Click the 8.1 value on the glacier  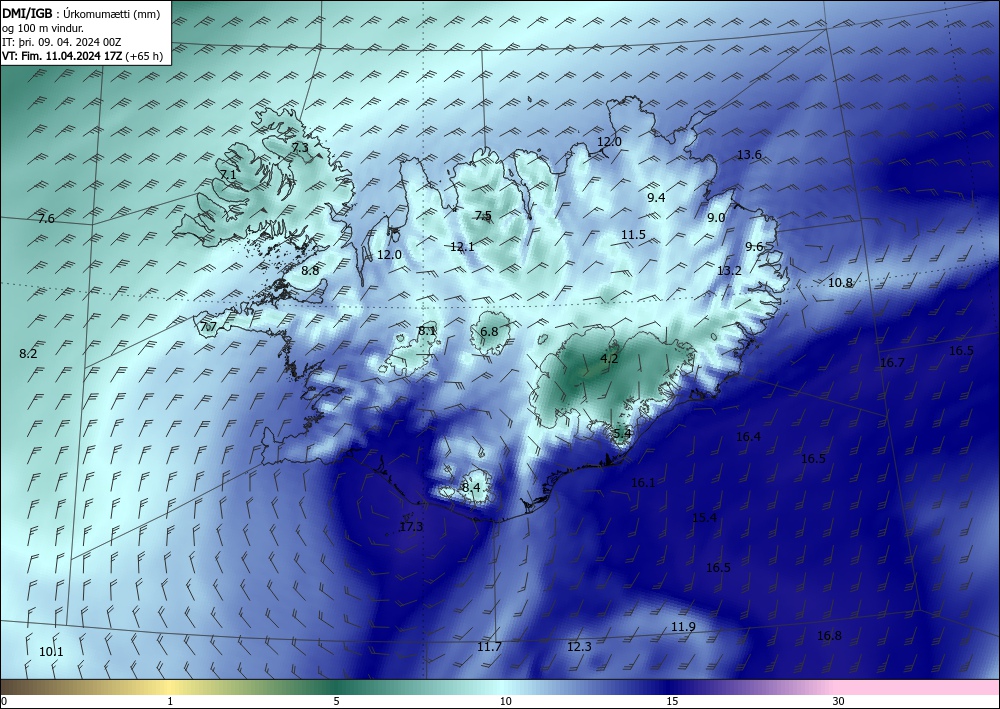pos(427,331)
